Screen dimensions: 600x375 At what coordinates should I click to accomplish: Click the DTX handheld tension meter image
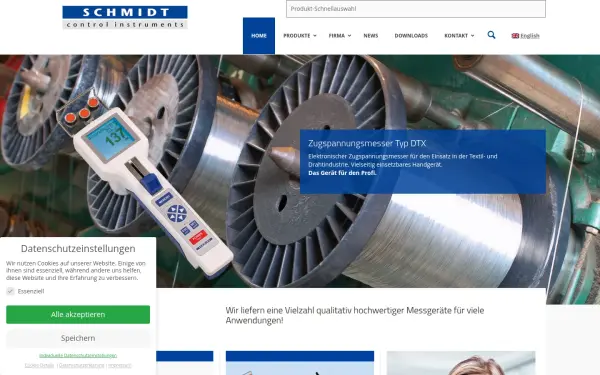pos(145,184)
